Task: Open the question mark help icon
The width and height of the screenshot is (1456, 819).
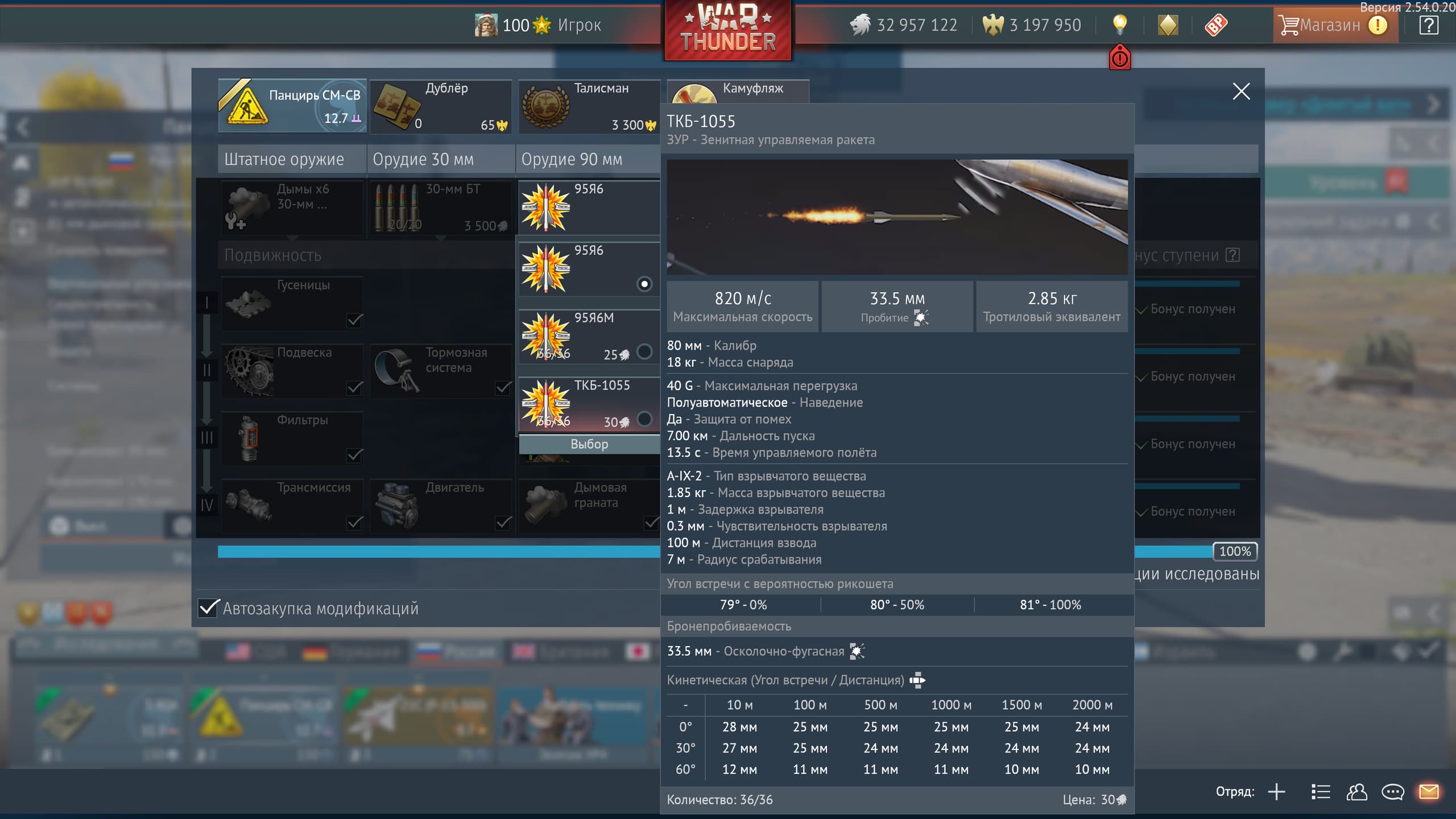Action: pyautogui.click(x=1428, y=25)
